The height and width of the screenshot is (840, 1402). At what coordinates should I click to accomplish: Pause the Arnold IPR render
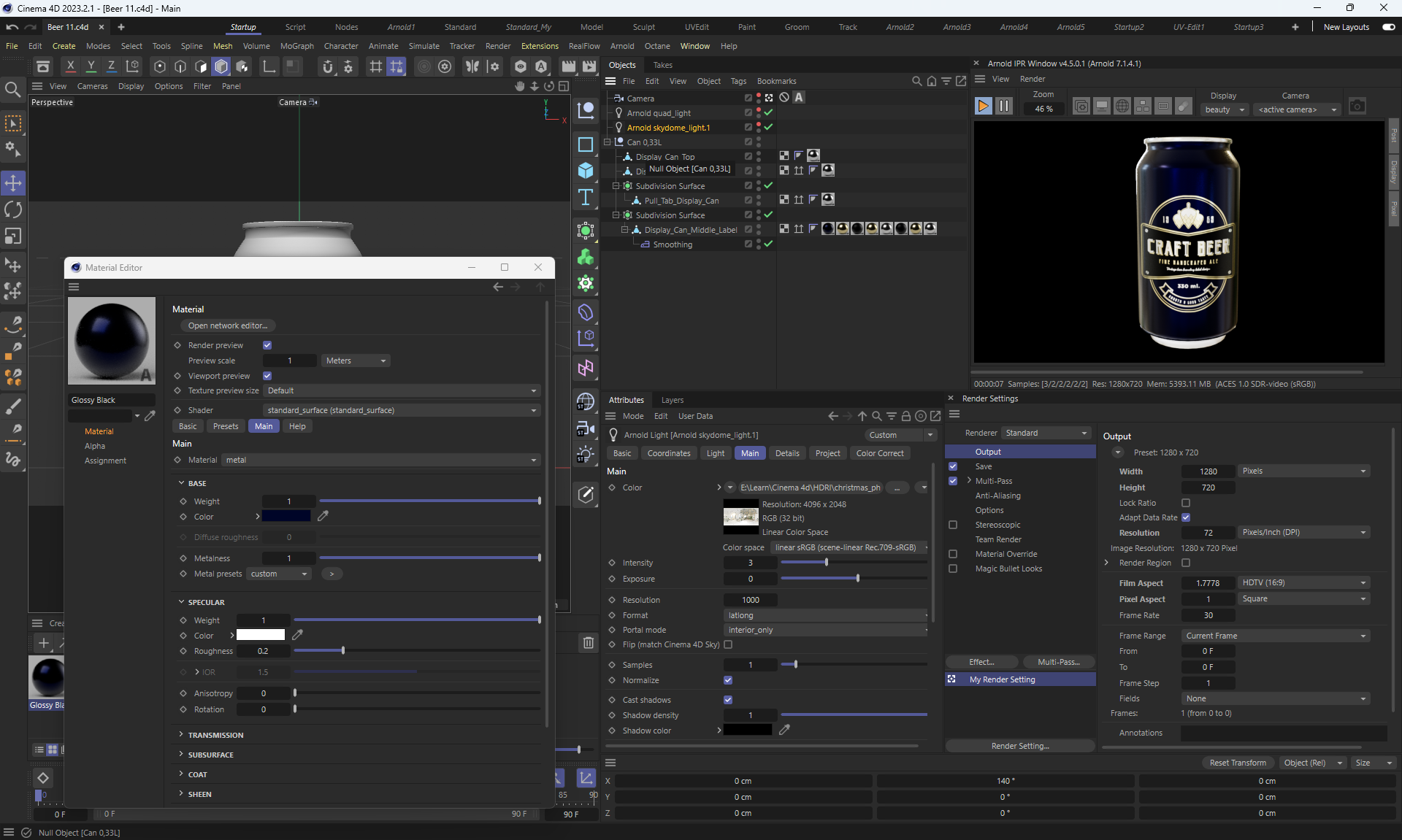pyautogui.click(x=1004, y=107)
